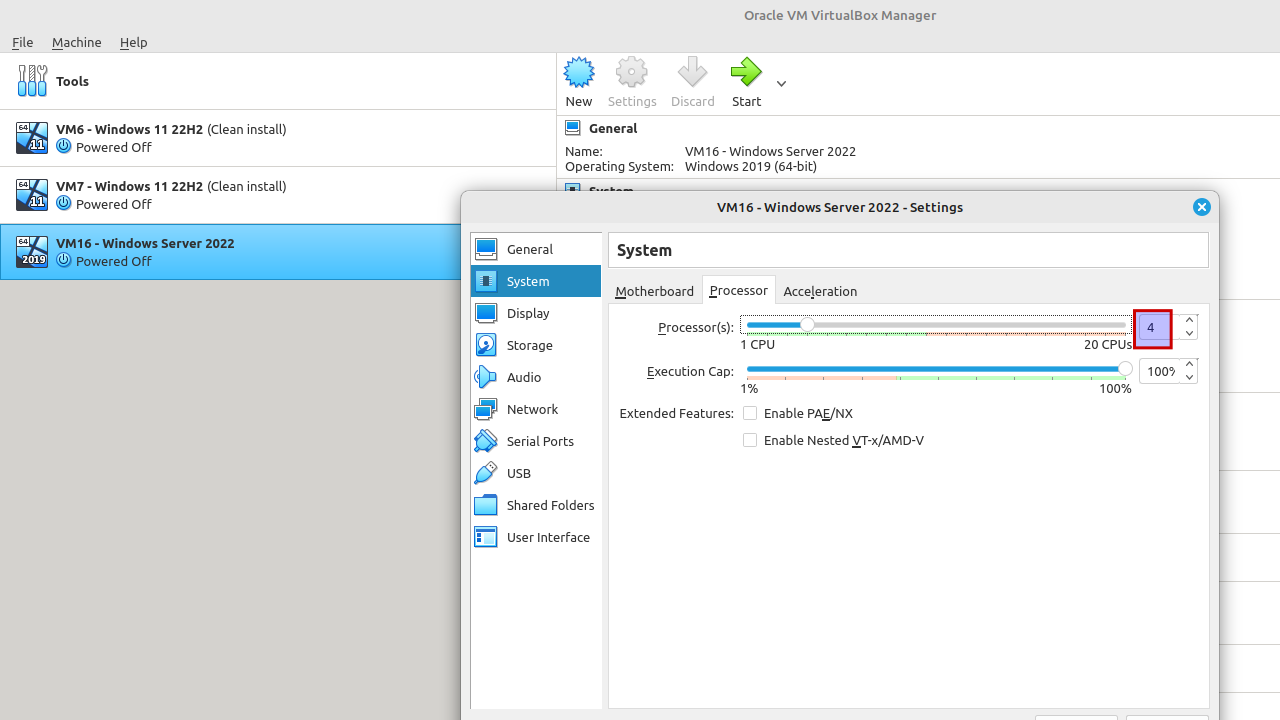This screenshot has height=720, width=1280.
Task: Open the Shared Folders settings category
Action: (536, 505)
